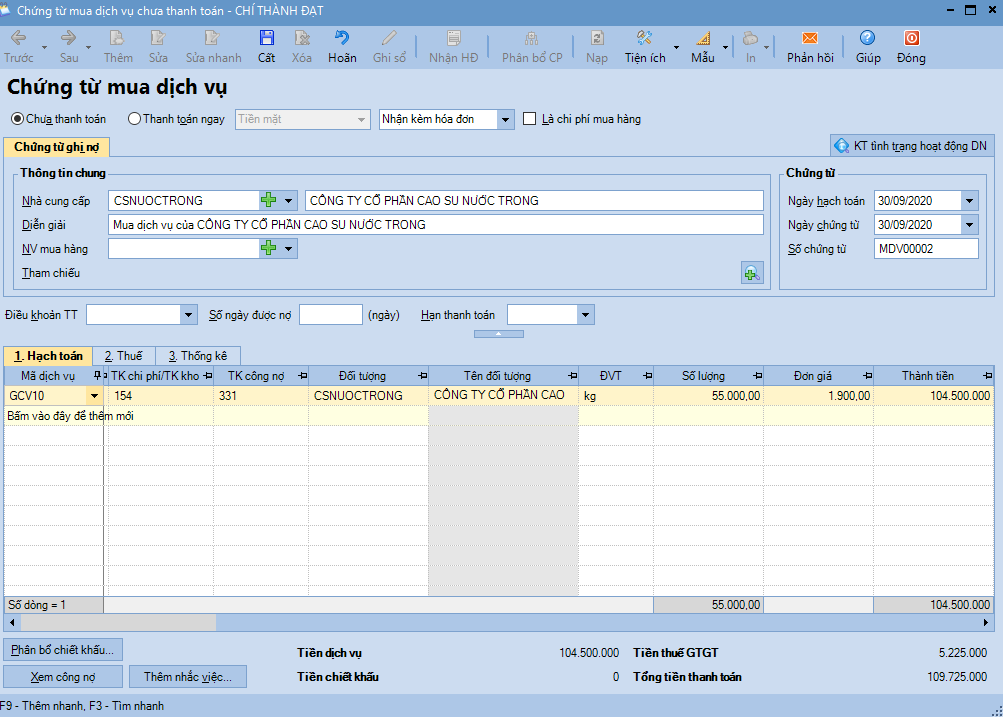Click TK công nợ cell 331
The height and width of the screenshot is (717, 1003).
click(x=261, y=396)
